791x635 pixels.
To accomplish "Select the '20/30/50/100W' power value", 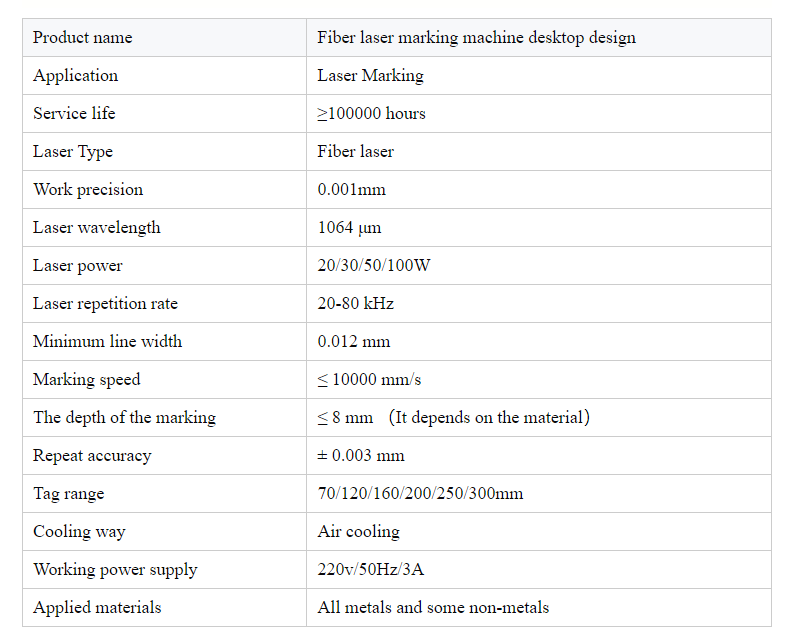I will coord(374,265).
